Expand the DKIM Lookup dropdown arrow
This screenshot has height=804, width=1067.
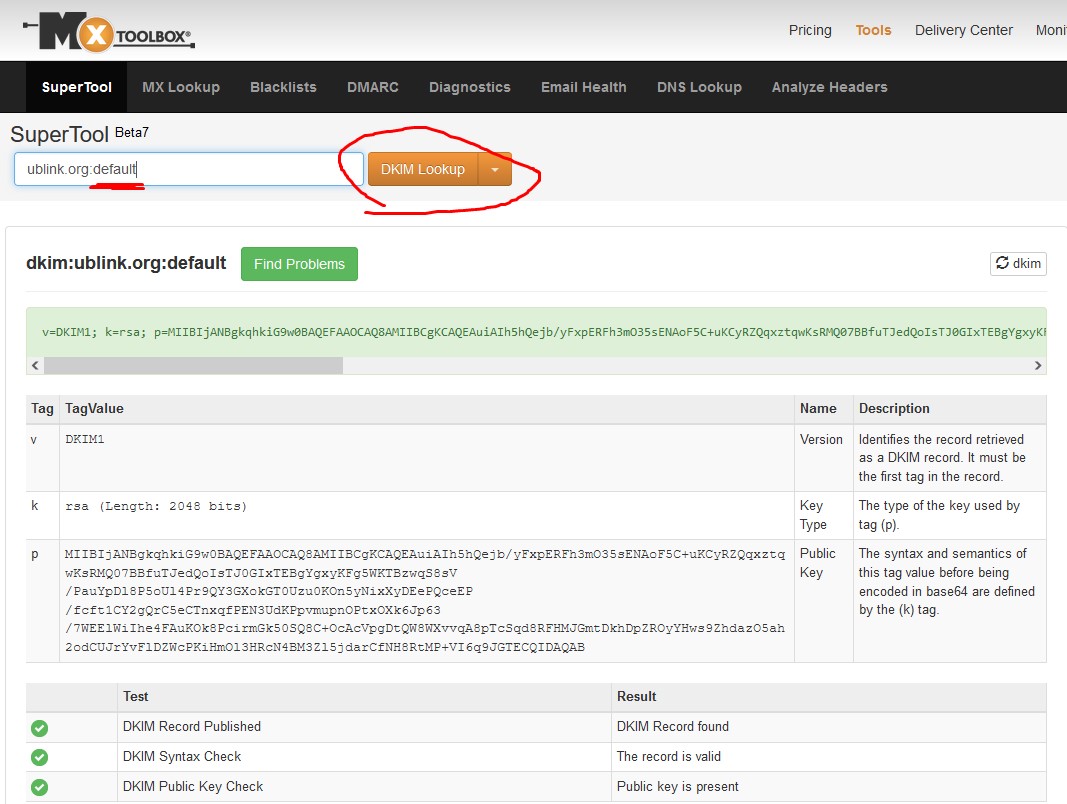coord(495,169)
